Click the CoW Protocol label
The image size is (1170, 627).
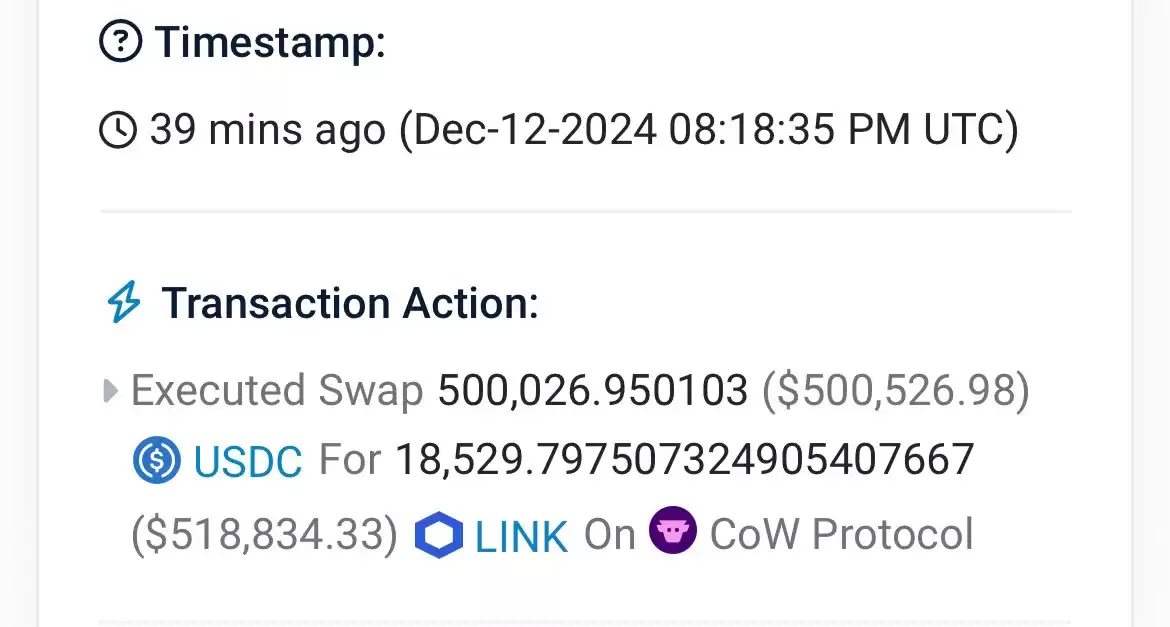842,534
